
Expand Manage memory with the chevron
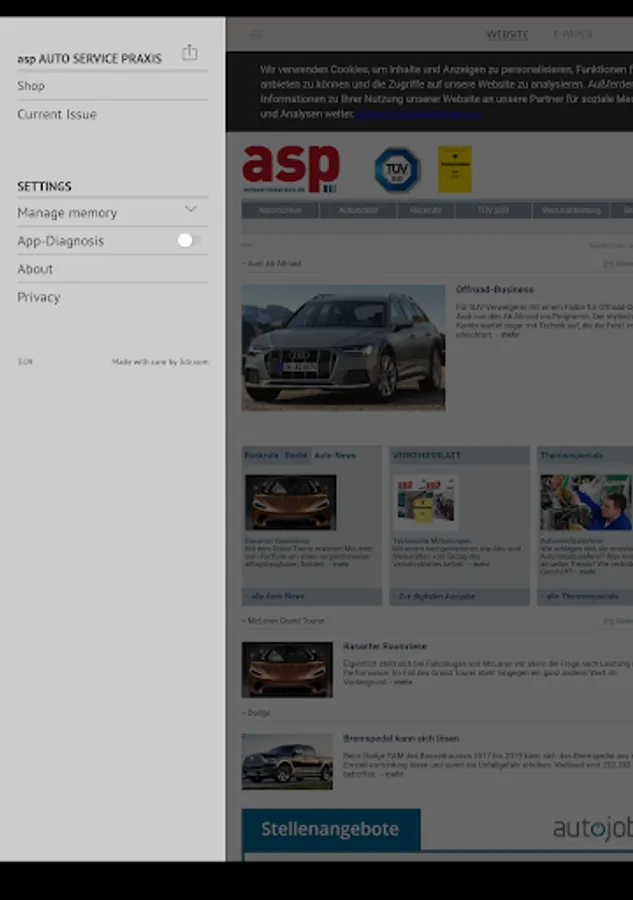click(191, 210)
